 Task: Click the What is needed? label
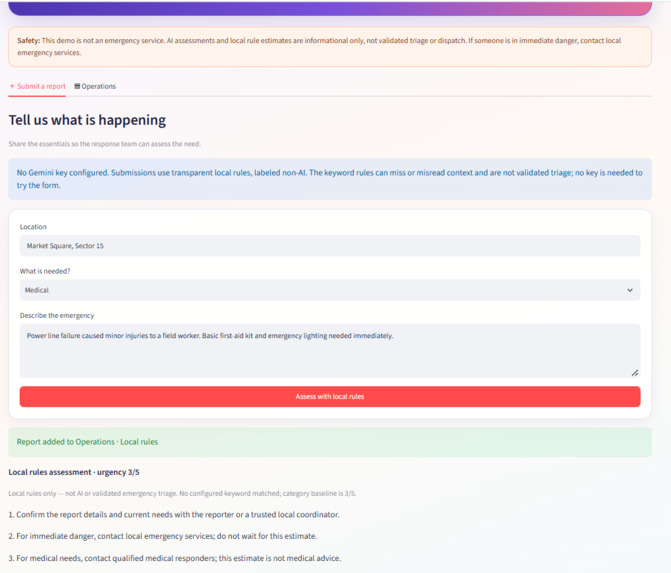(45, 271)
